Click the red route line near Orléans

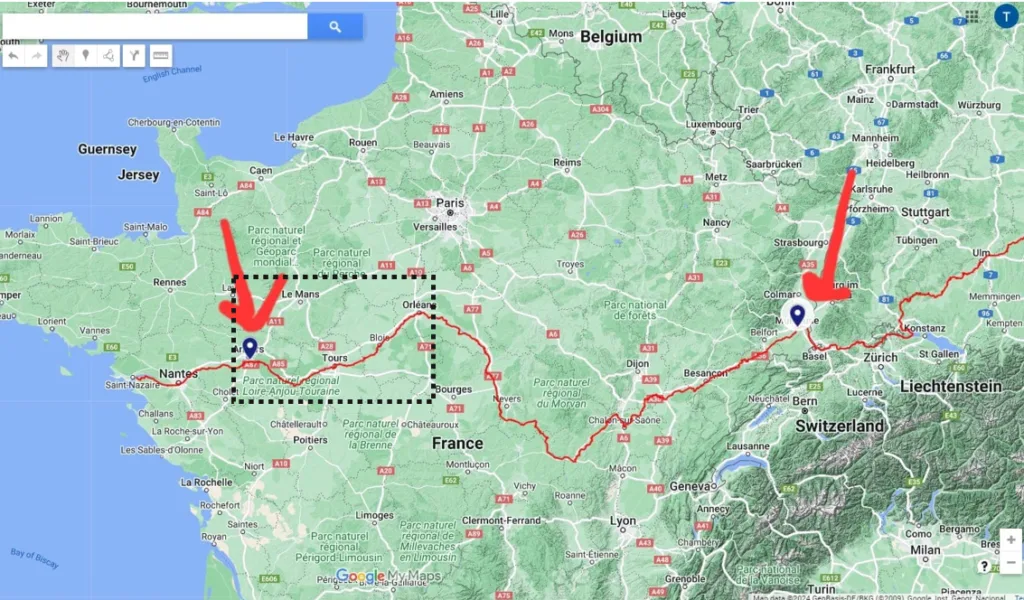[418, 313]
